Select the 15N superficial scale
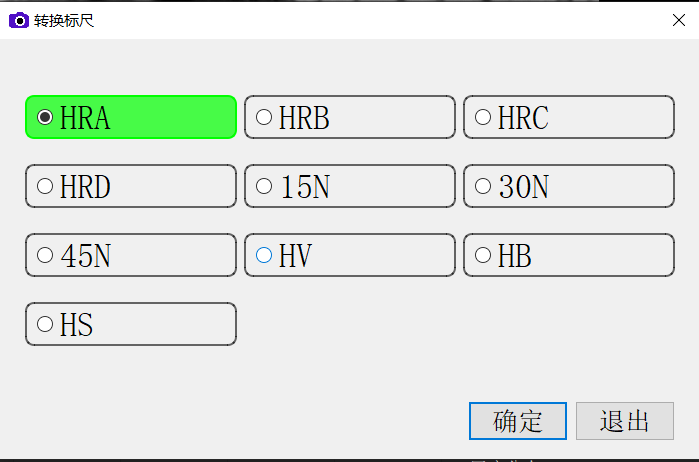The width and height of the screenshot is (699, 462). [x=349, y=186]
